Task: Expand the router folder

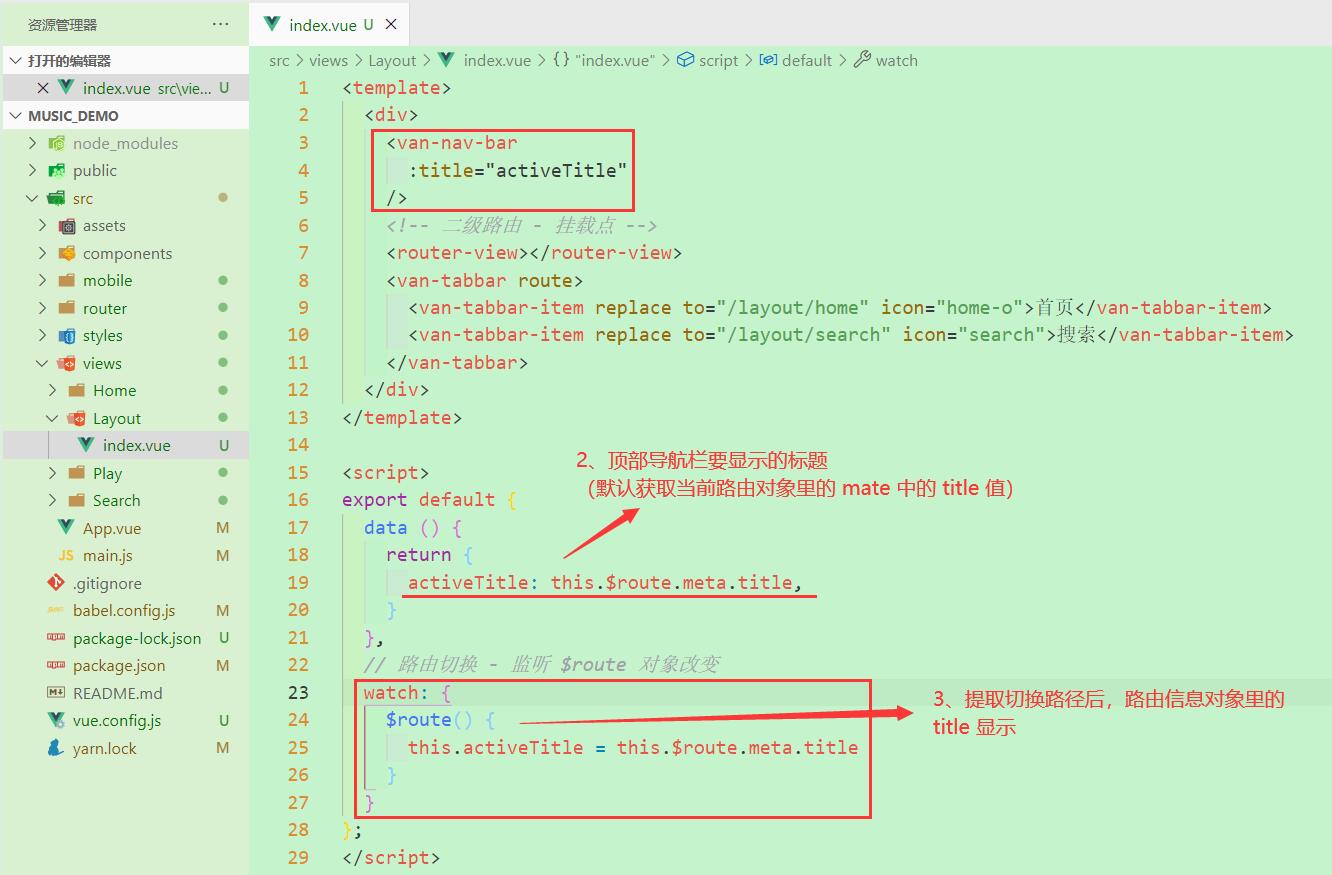Action: point(42,308)
